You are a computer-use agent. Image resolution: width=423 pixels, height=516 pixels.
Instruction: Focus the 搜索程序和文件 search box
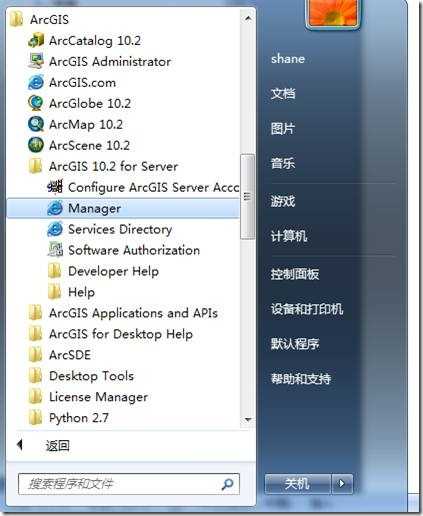point(129,484)
